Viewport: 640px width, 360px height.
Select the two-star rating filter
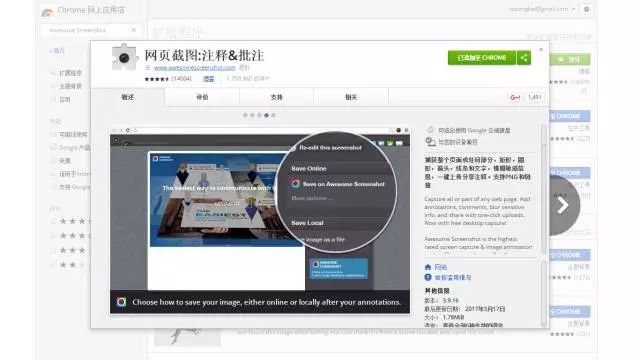point(53,265)
